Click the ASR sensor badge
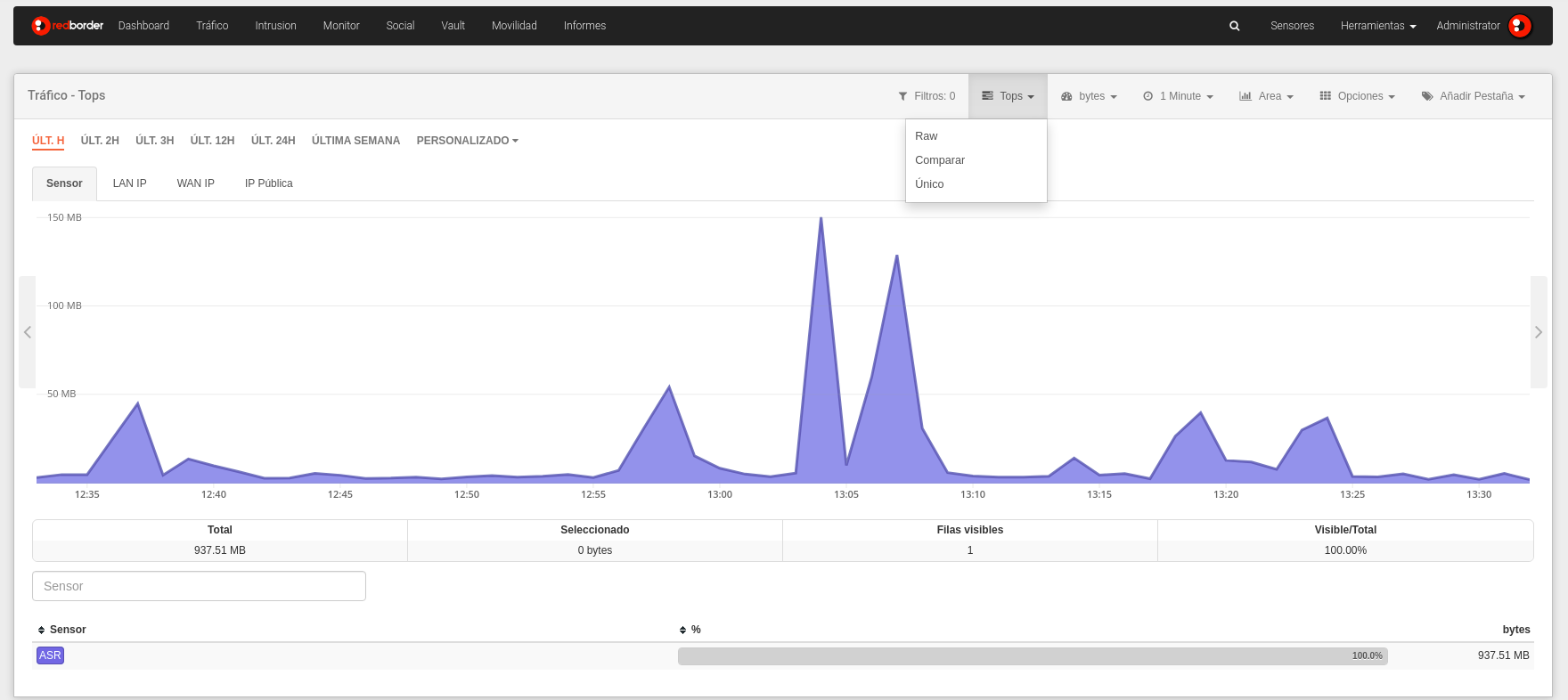This screenshot has height=700, width=1568. (50, 655)
